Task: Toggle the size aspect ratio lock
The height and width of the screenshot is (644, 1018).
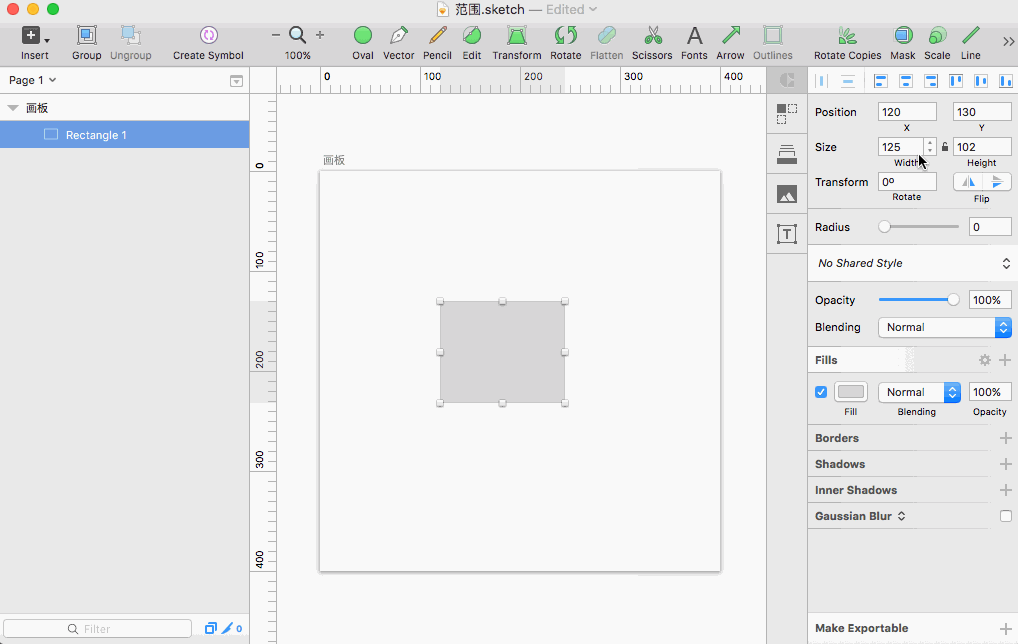Action: click(945, 147)
